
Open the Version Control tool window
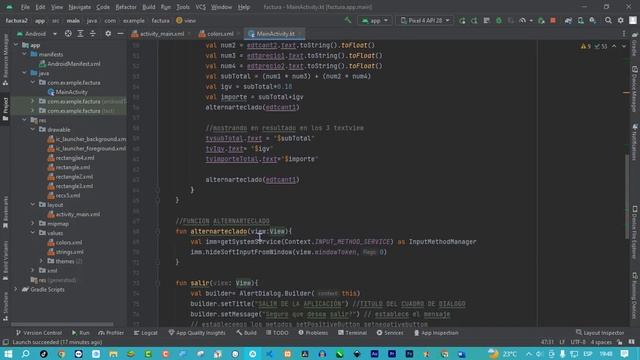39,333
